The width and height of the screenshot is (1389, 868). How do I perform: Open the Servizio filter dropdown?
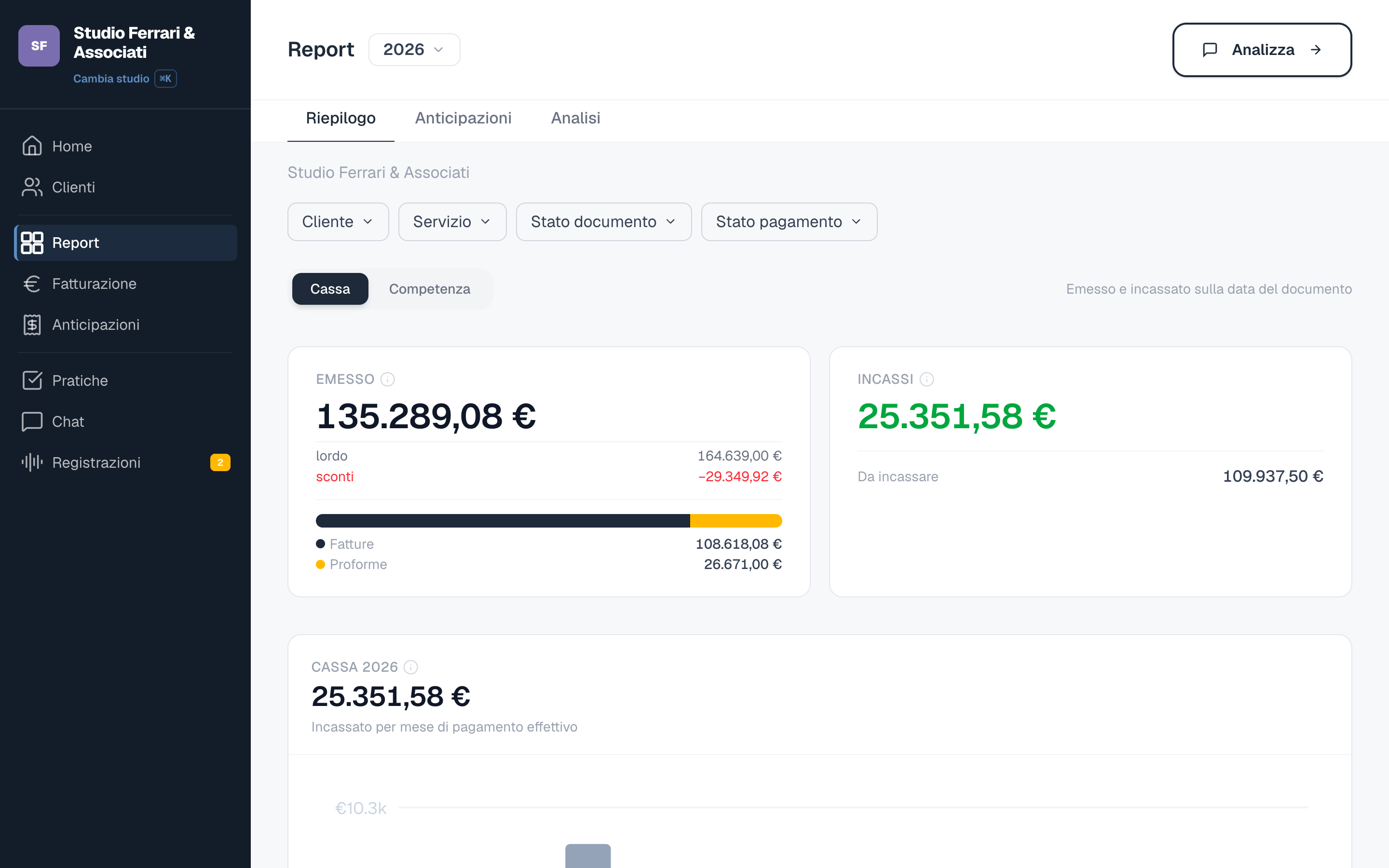click(452, 222)
